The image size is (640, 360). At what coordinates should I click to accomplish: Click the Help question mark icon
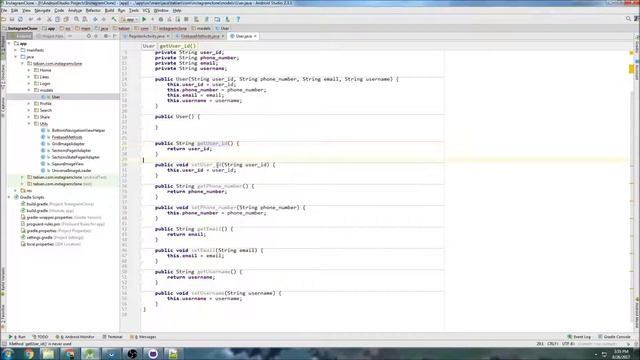[x=238, y=19]
